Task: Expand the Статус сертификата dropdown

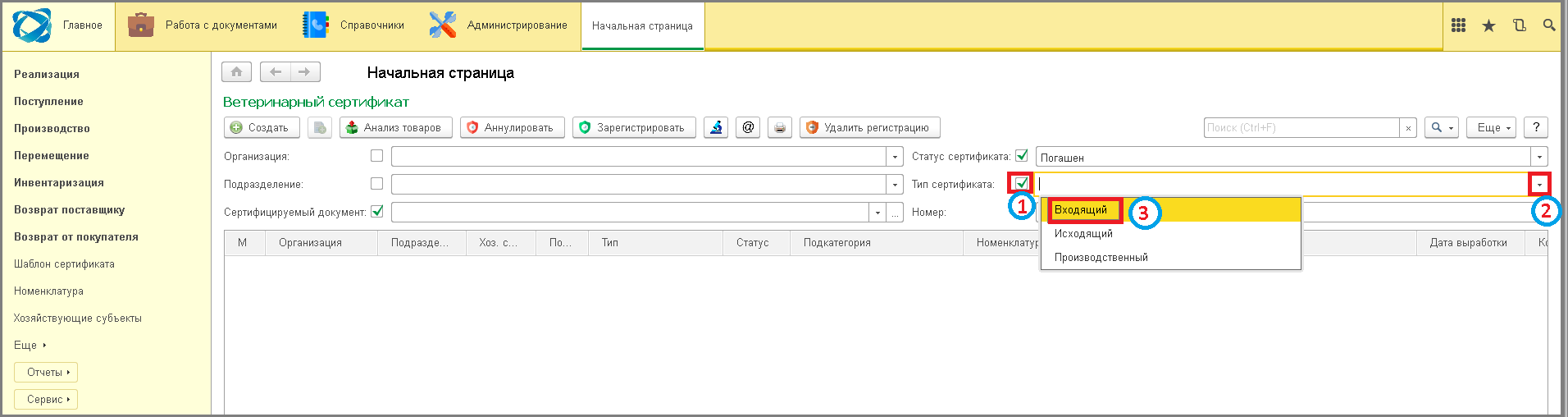Action: (x=1539, y=157)
